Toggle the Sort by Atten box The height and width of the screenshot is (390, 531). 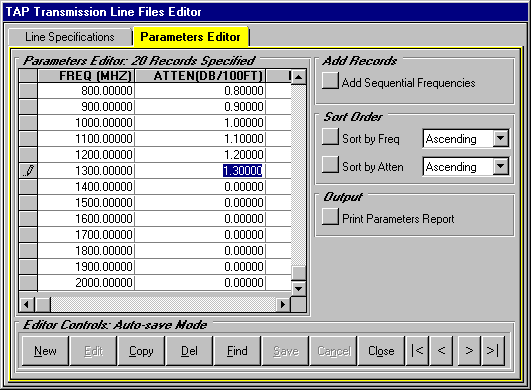(x=330, y=165)
